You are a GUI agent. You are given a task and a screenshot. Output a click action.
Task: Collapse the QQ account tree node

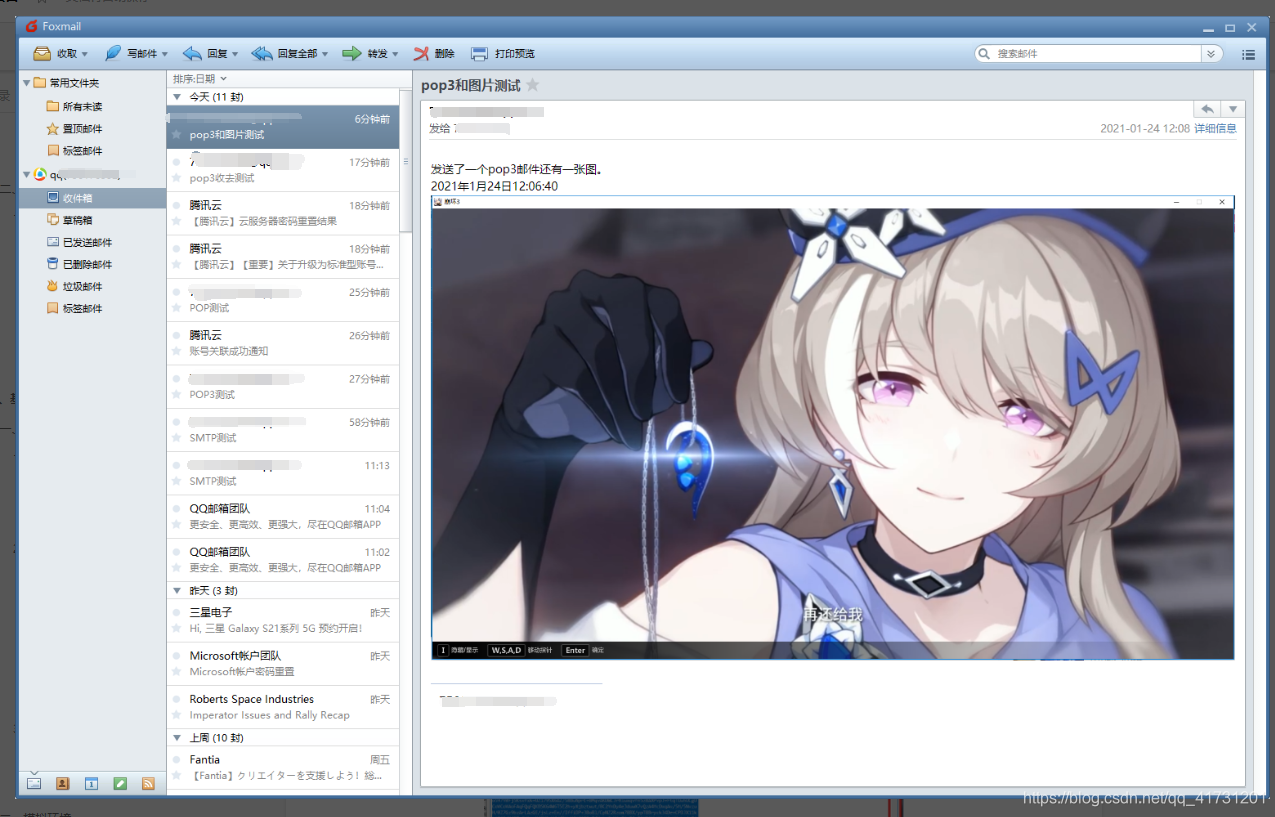pos(27,174)
